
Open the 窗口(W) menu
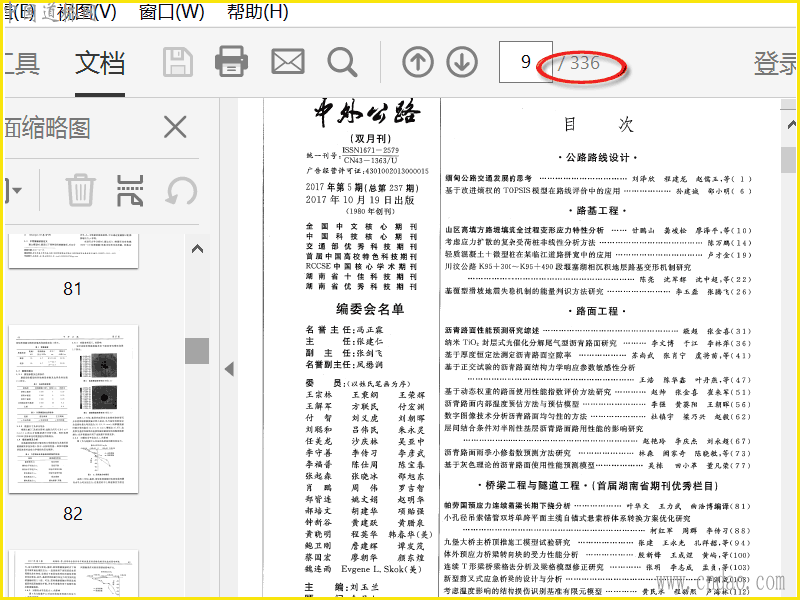(x=171, y=11)
